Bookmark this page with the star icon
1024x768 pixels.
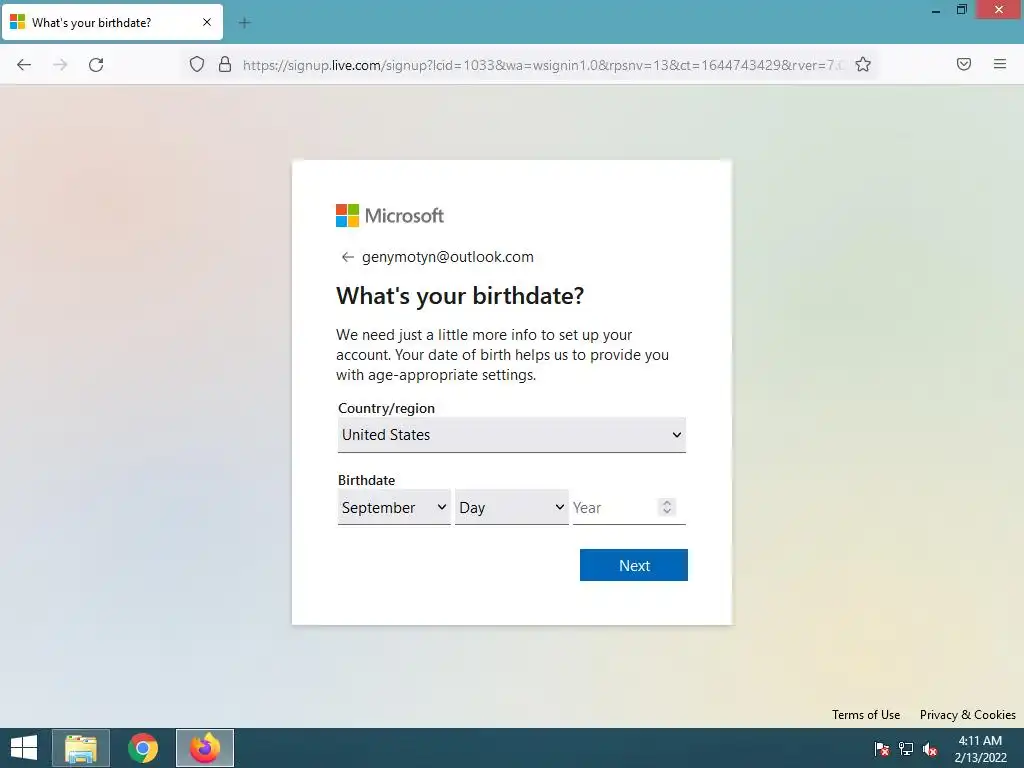[863, 64]
